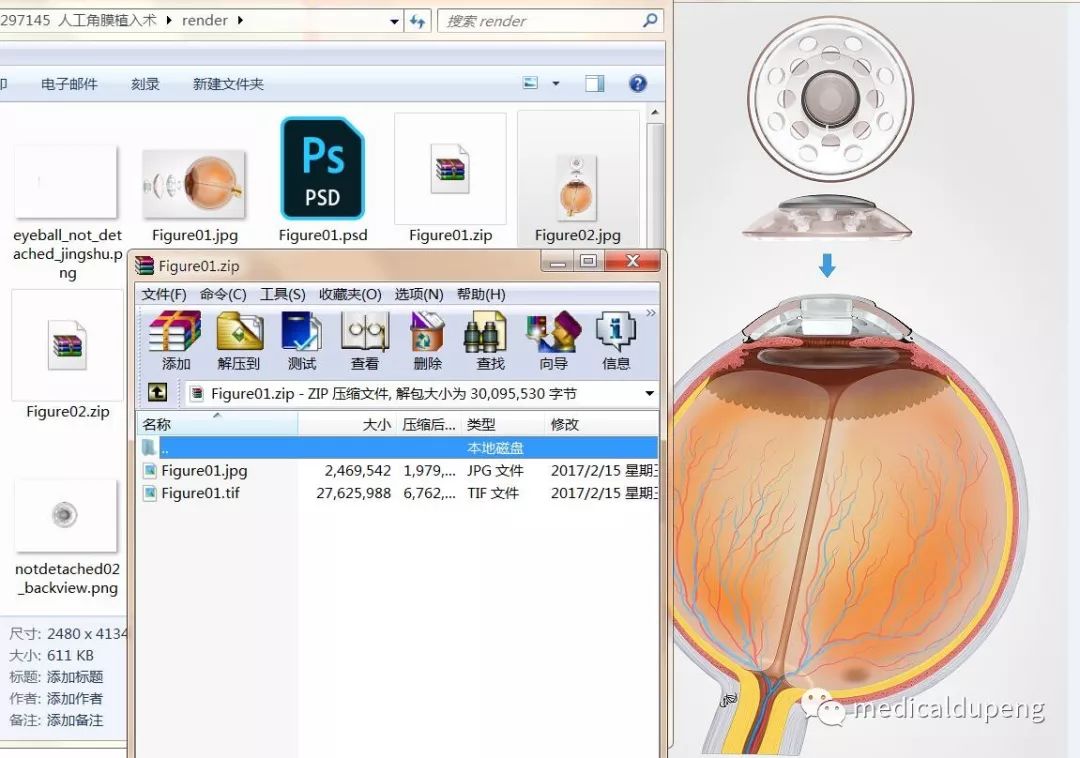The width and height of the screenshot is (1080, 758).
Task: Select Figure01.tif in the archive list
Action: point(200,493)
